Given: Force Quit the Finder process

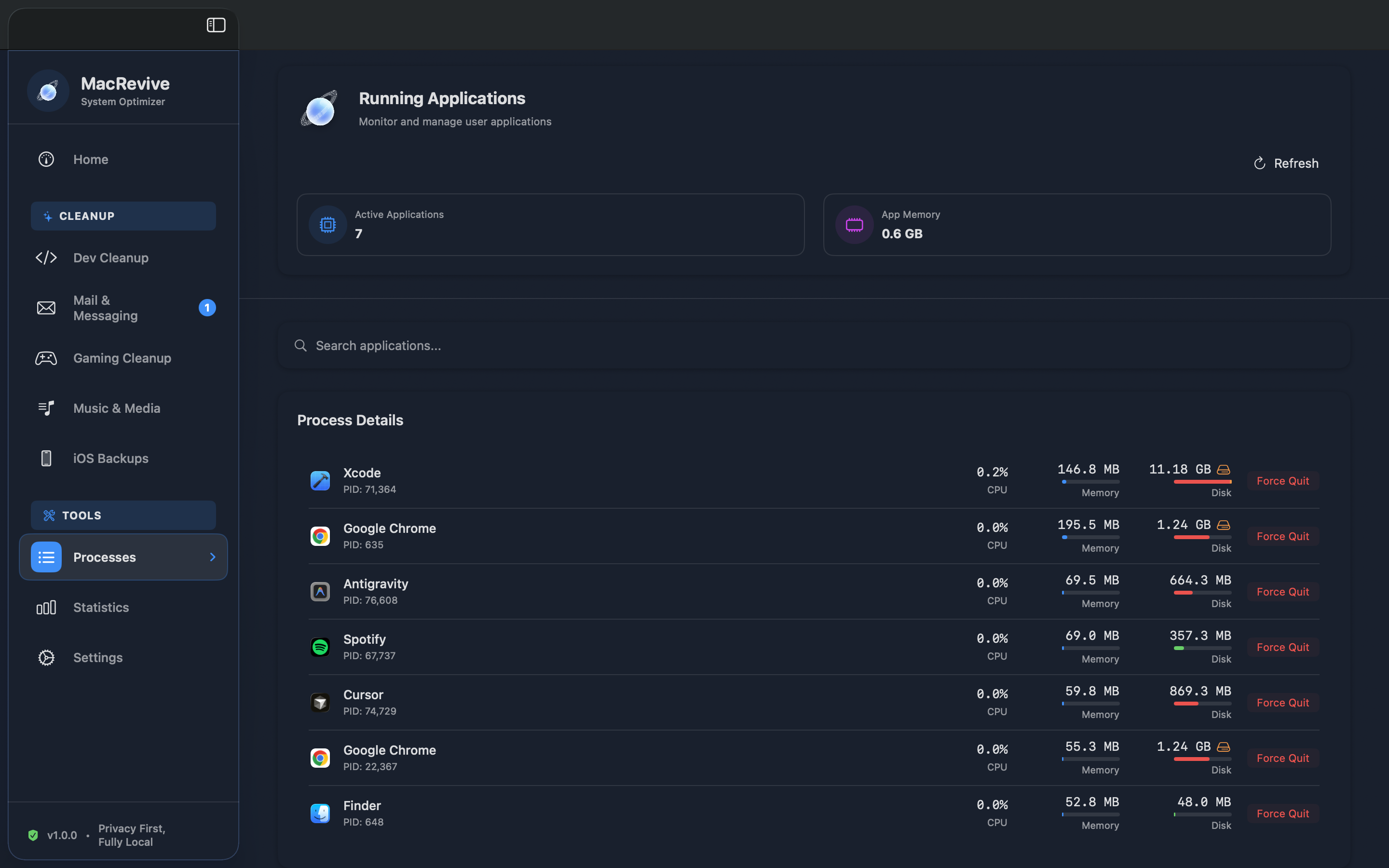Looking at the screenshot, I should pos(1282,814).
